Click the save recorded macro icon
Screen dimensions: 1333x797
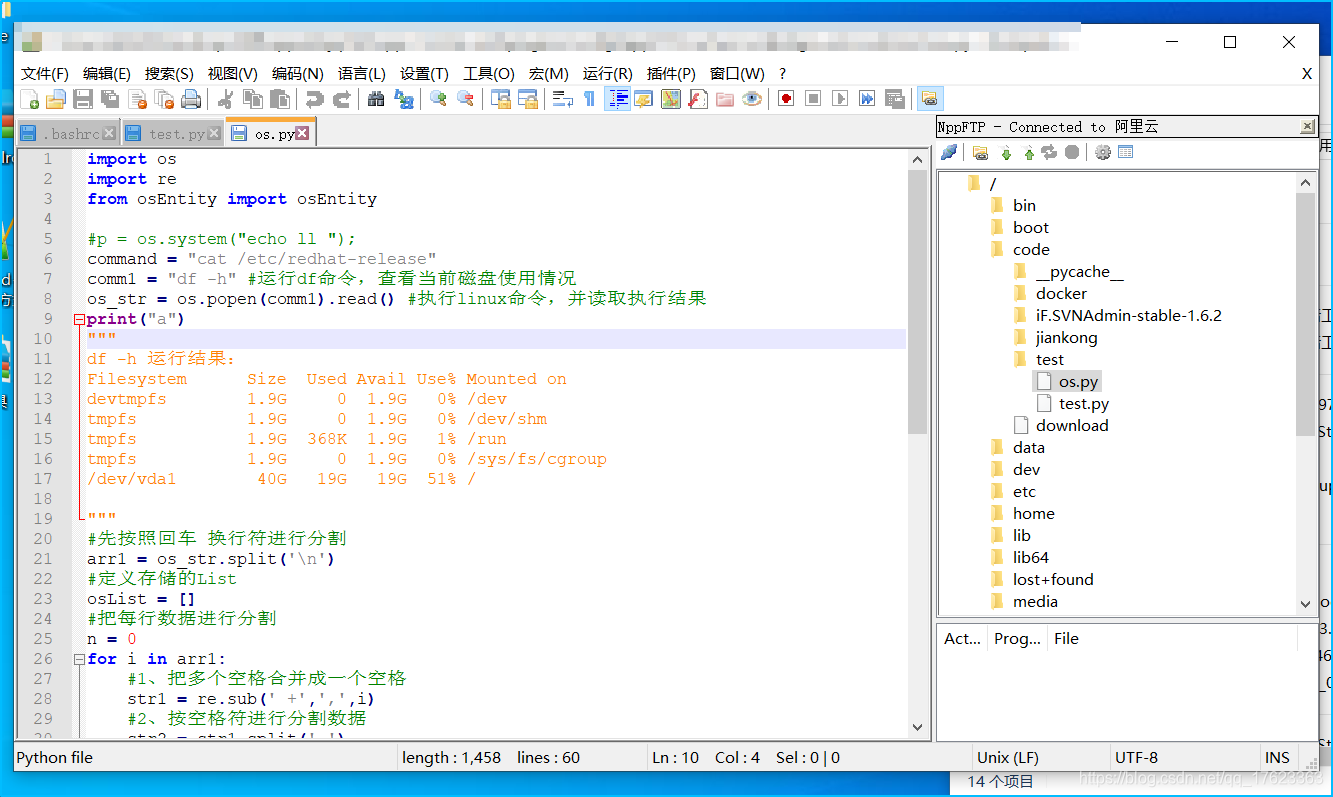[894, 99]
